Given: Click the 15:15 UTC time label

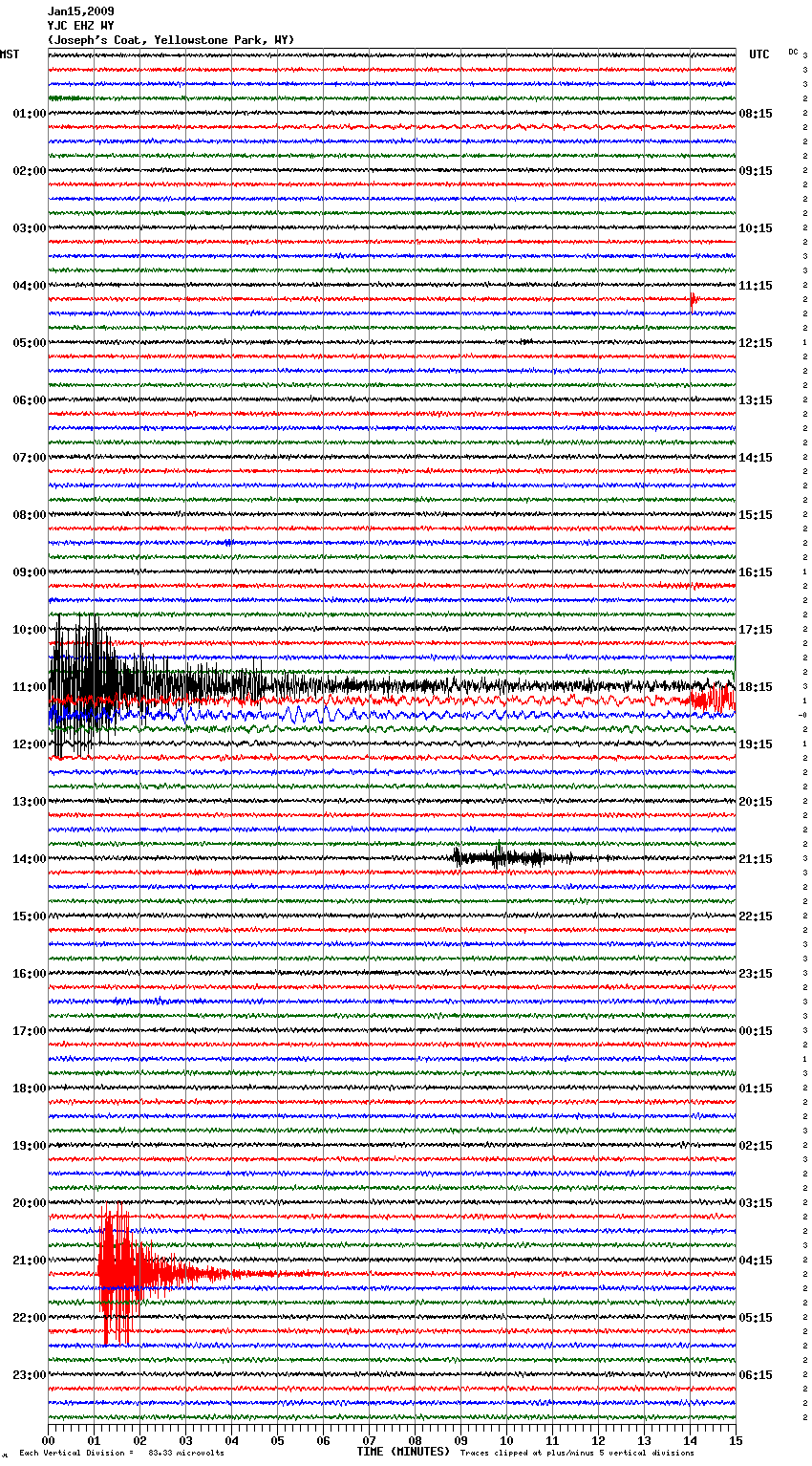Looking at the screenshot, I should click(x=756, y=515).
